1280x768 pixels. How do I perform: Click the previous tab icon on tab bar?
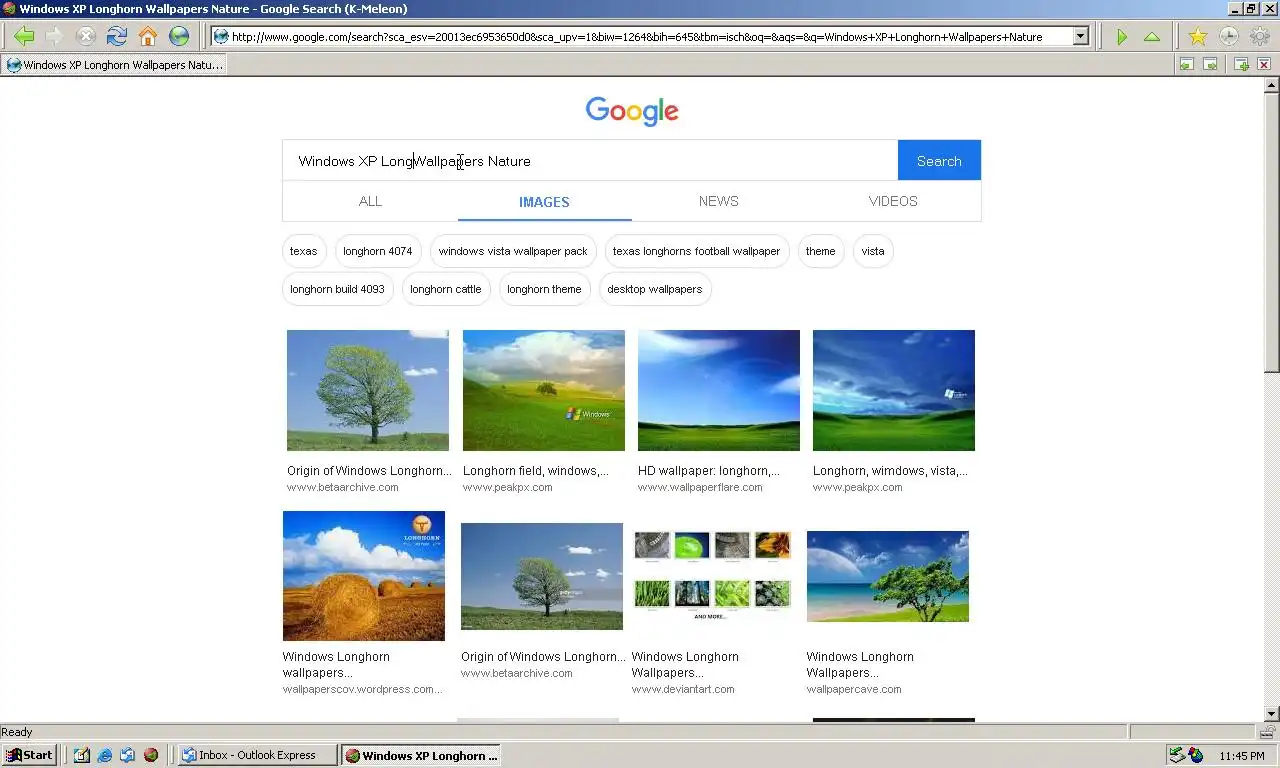tap(1186, 64)
